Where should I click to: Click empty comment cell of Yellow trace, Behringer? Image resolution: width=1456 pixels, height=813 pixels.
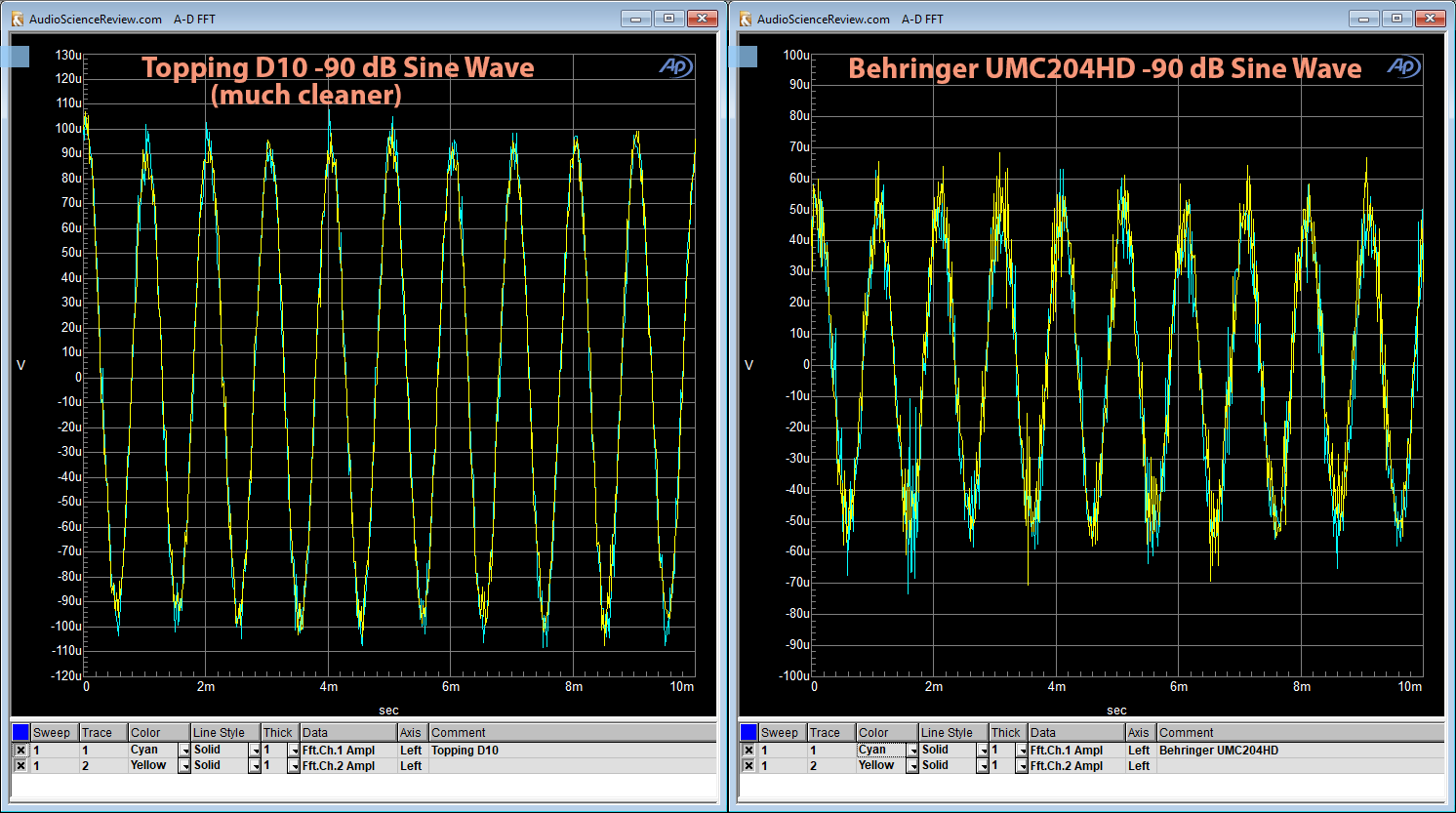[x=1301, y=766]
